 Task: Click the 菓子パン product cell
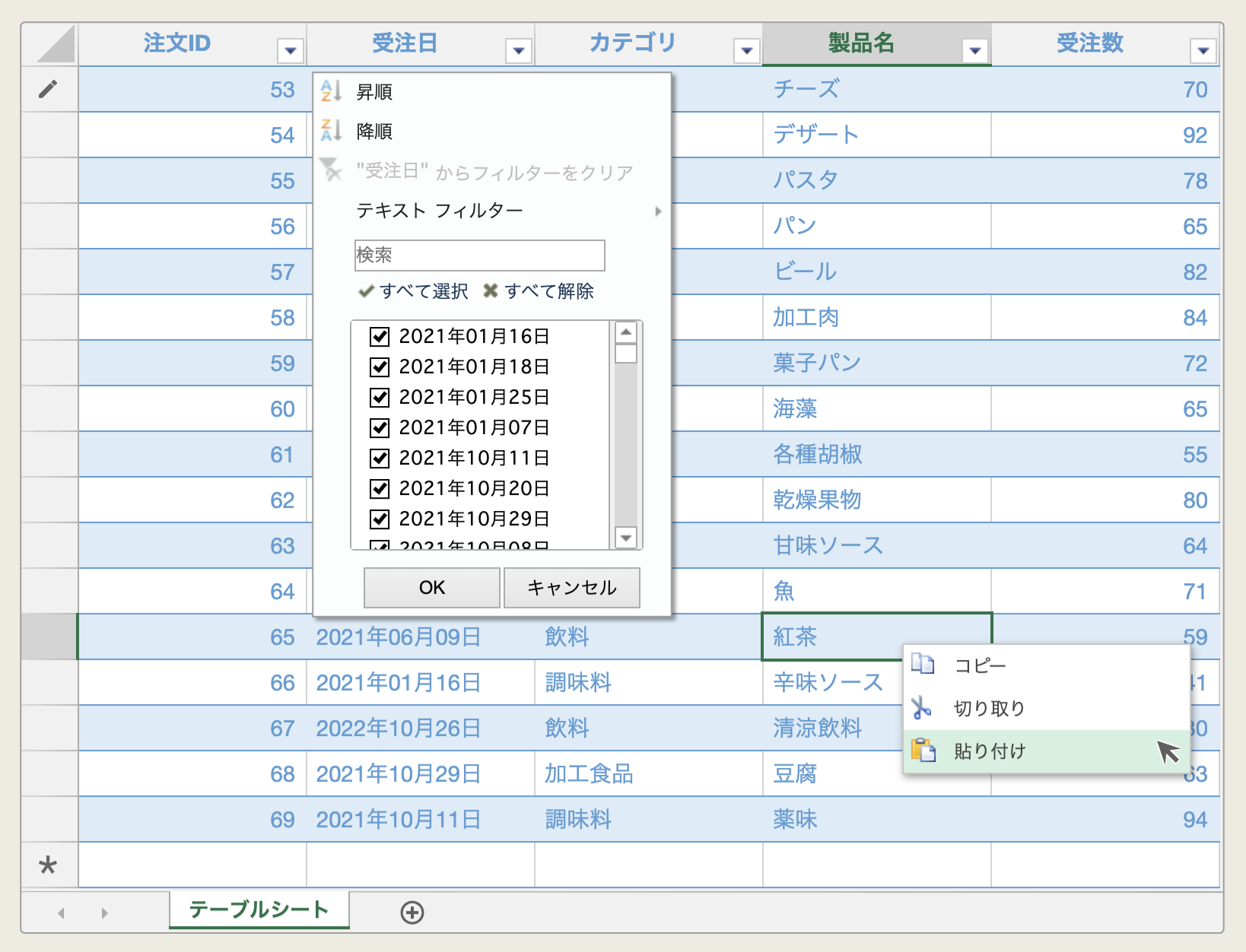pyautogui.click(x=876, y=363)
